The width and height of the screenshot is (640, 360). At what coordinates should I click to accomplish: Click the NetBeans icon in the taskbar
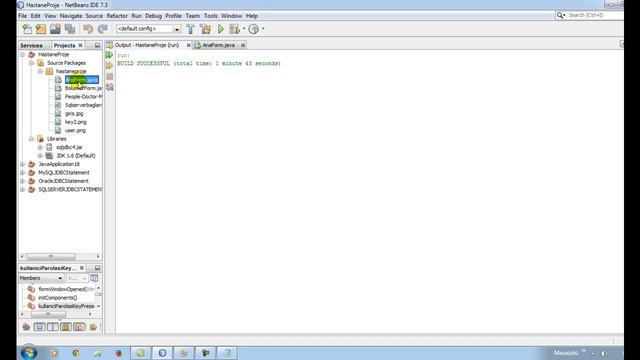[x=162, y=353]
